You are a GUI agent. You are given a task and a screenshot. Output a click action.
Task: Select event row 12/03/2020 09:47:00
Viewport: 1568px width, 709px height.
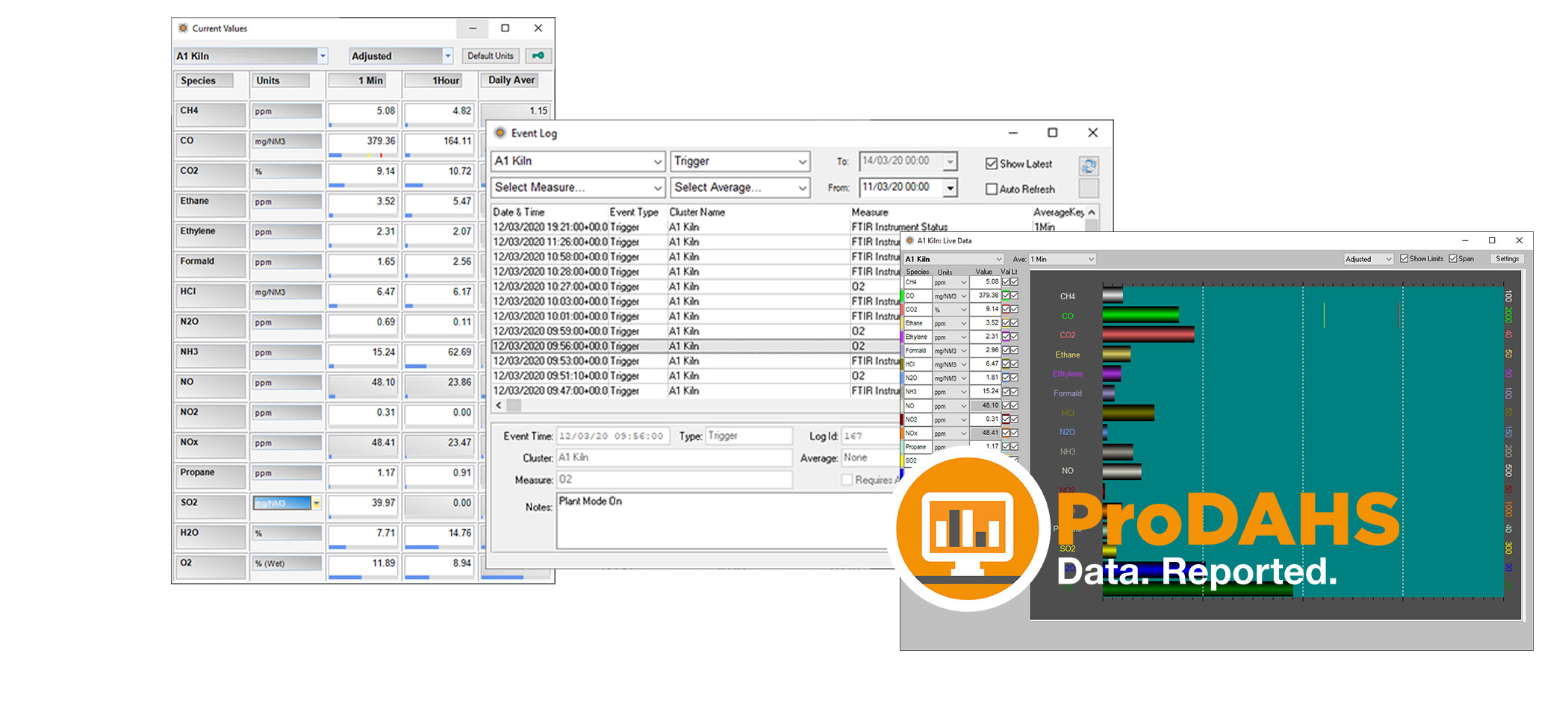click(694, 391)
